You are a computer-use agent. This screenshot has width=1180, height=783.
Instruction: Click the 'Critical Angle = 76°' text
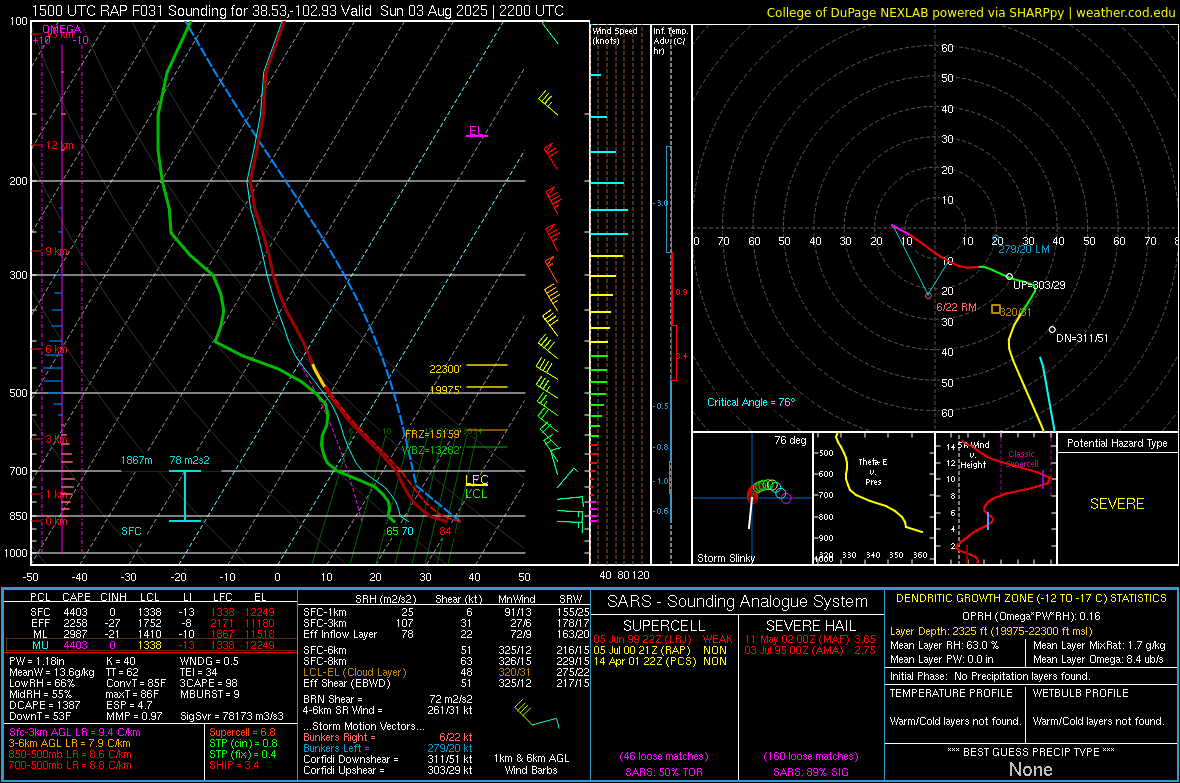click(751, 402)
